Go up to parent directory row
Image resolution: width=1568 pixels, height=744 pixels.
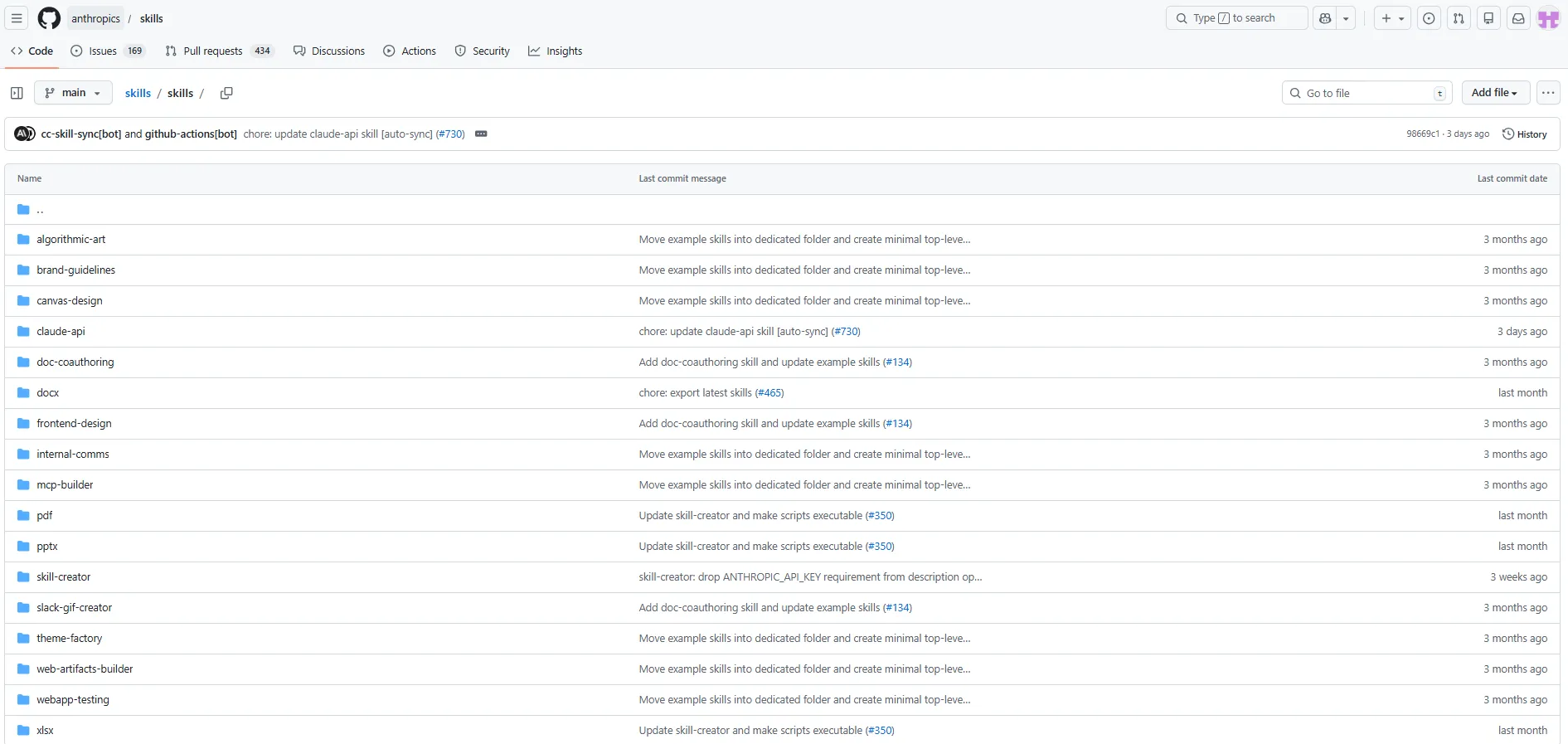[782, 209]
